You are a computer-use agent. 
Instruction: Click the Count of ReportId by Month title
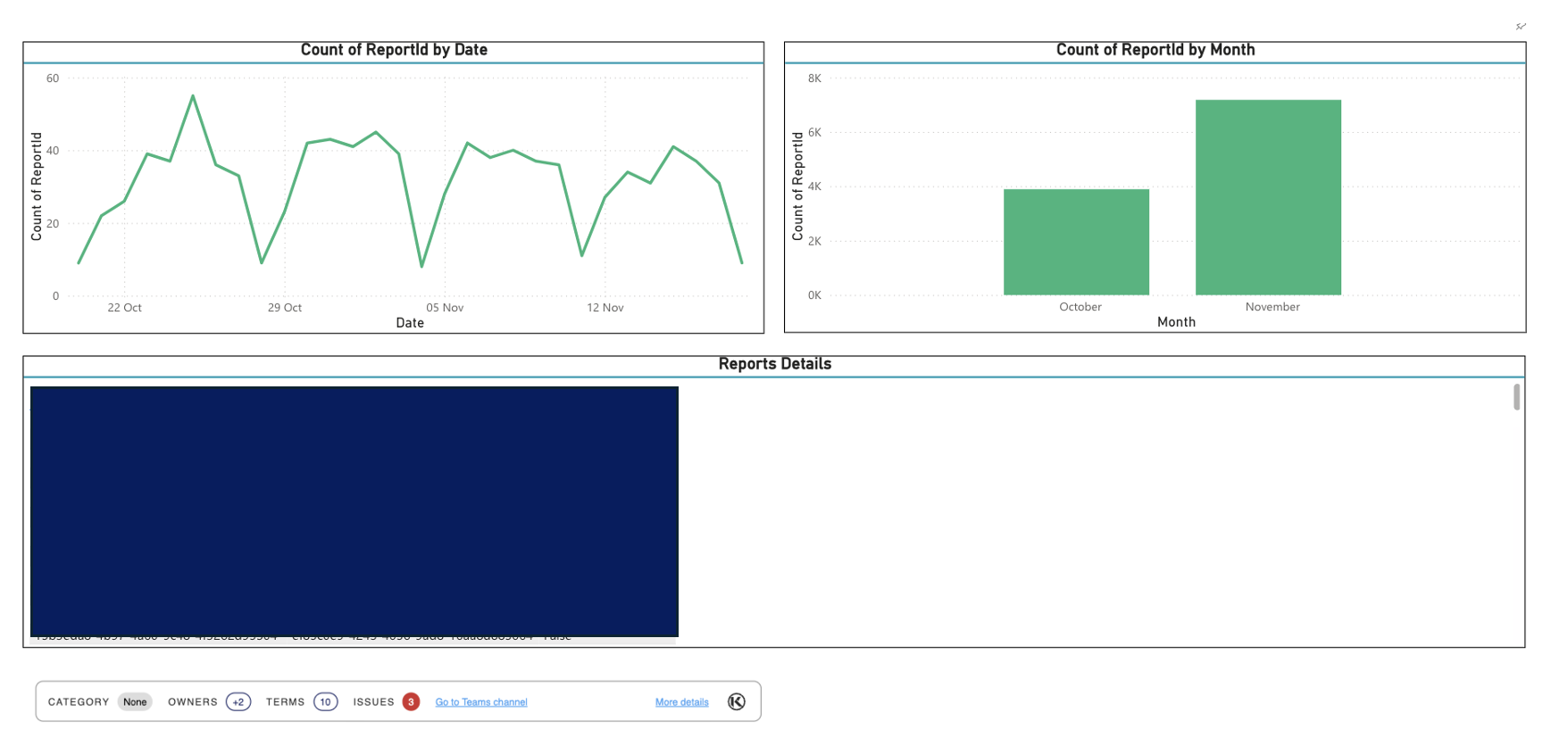[1155, 50]
